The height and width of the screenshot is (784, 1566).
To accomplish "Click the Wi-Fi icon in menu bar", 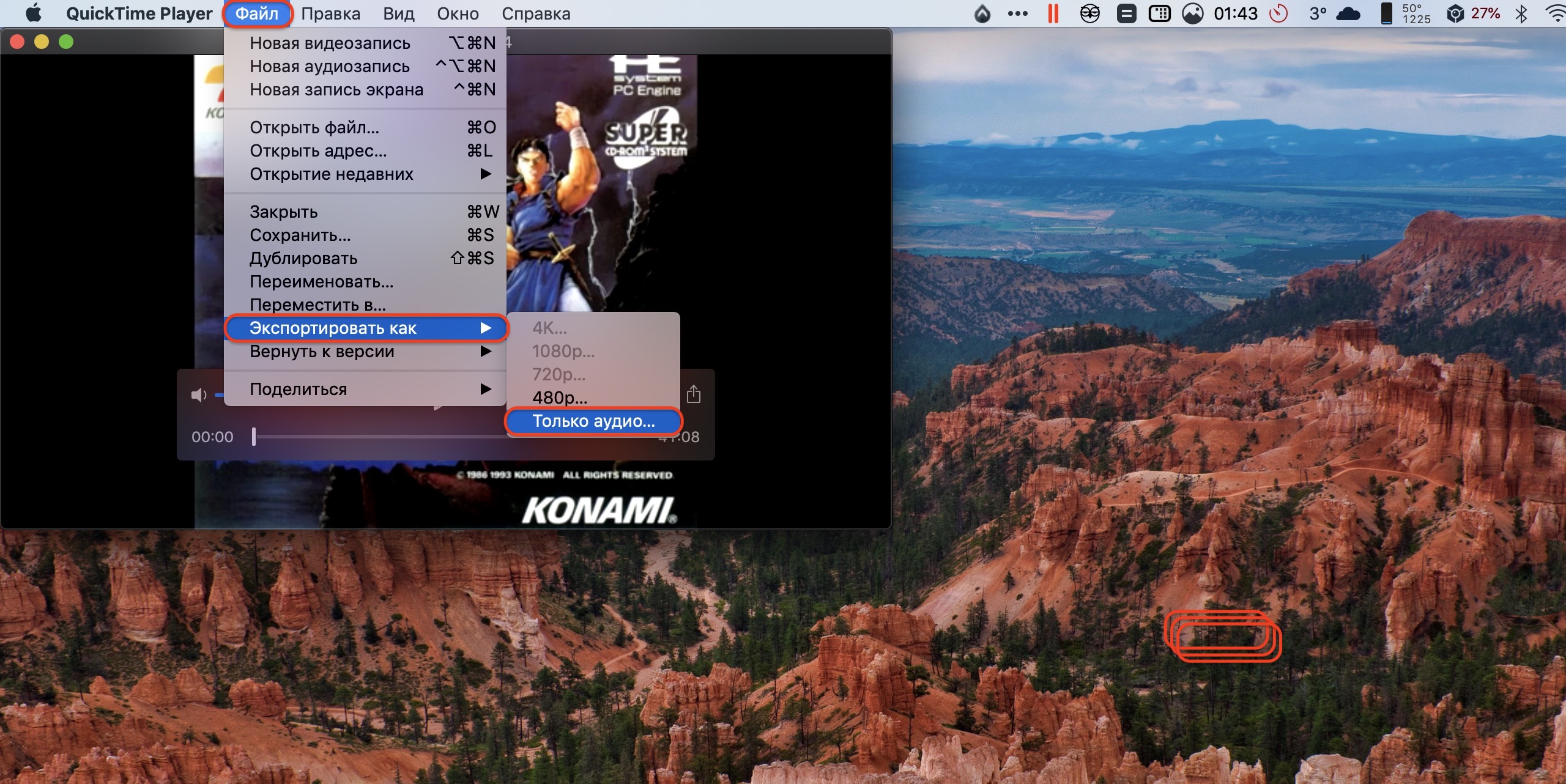I will click(x=1554, y=13).
